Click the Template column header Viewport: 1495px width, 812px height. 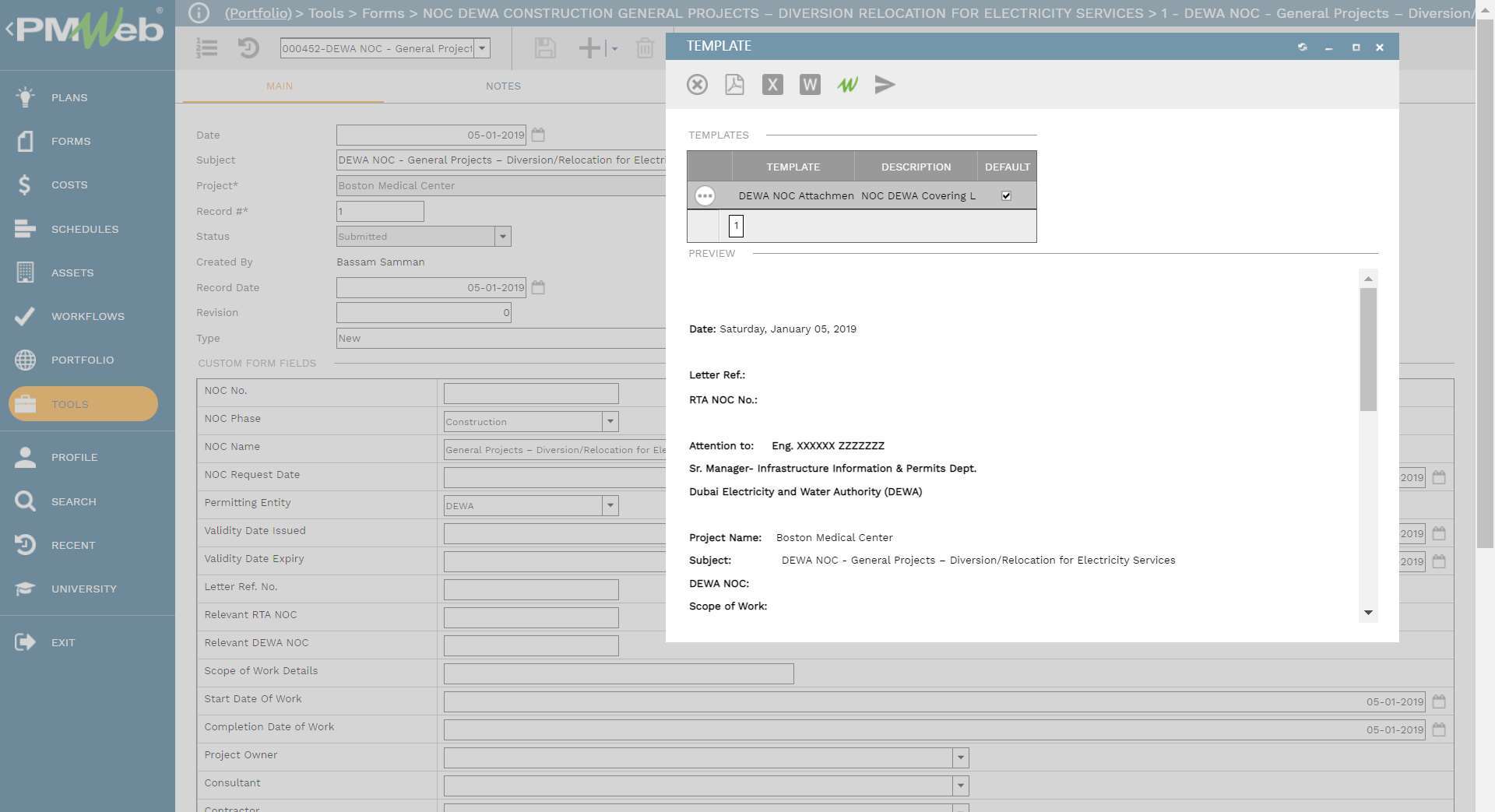[x=793, y=167]
